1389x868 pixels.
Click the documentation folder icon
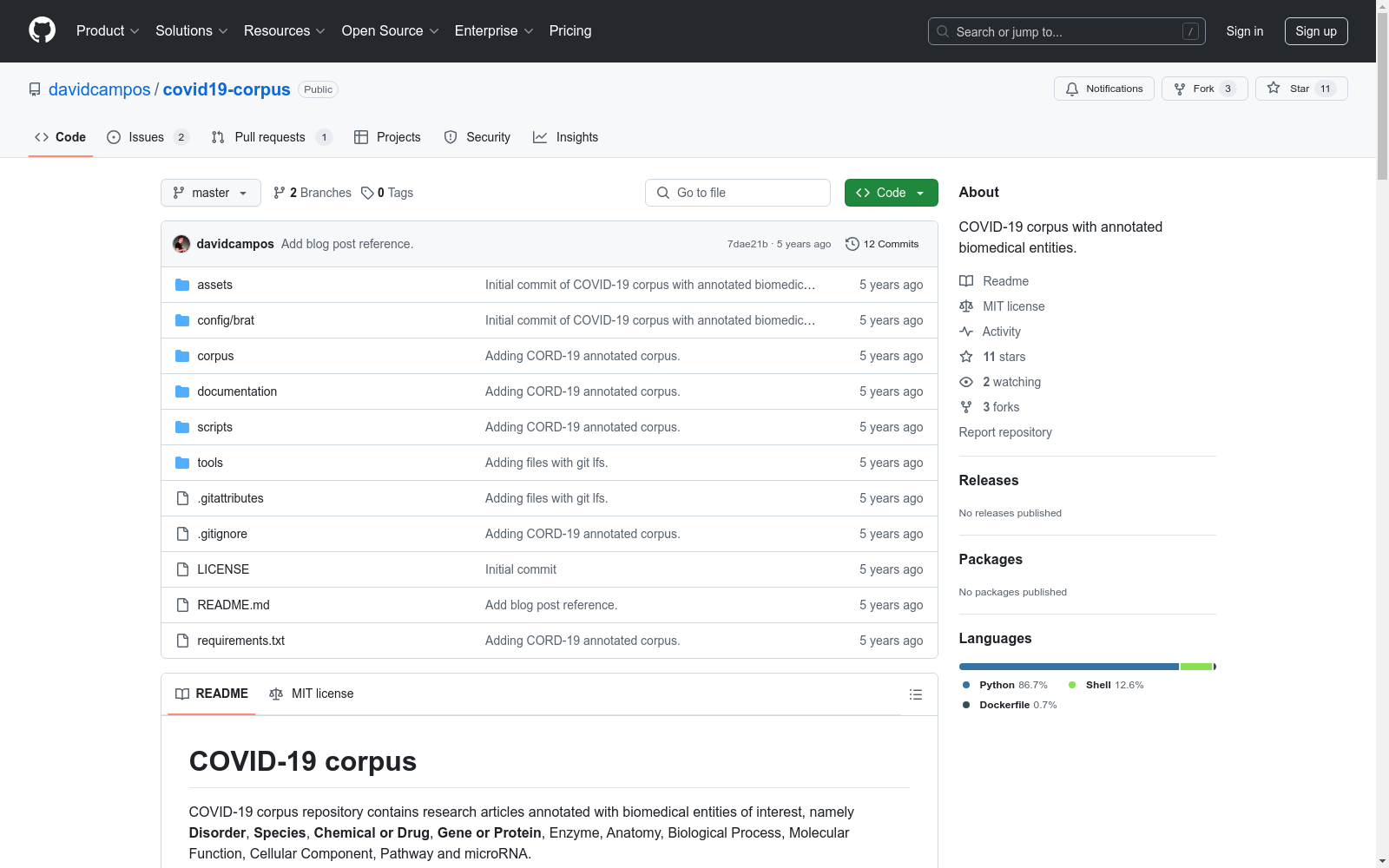[182, 391]
